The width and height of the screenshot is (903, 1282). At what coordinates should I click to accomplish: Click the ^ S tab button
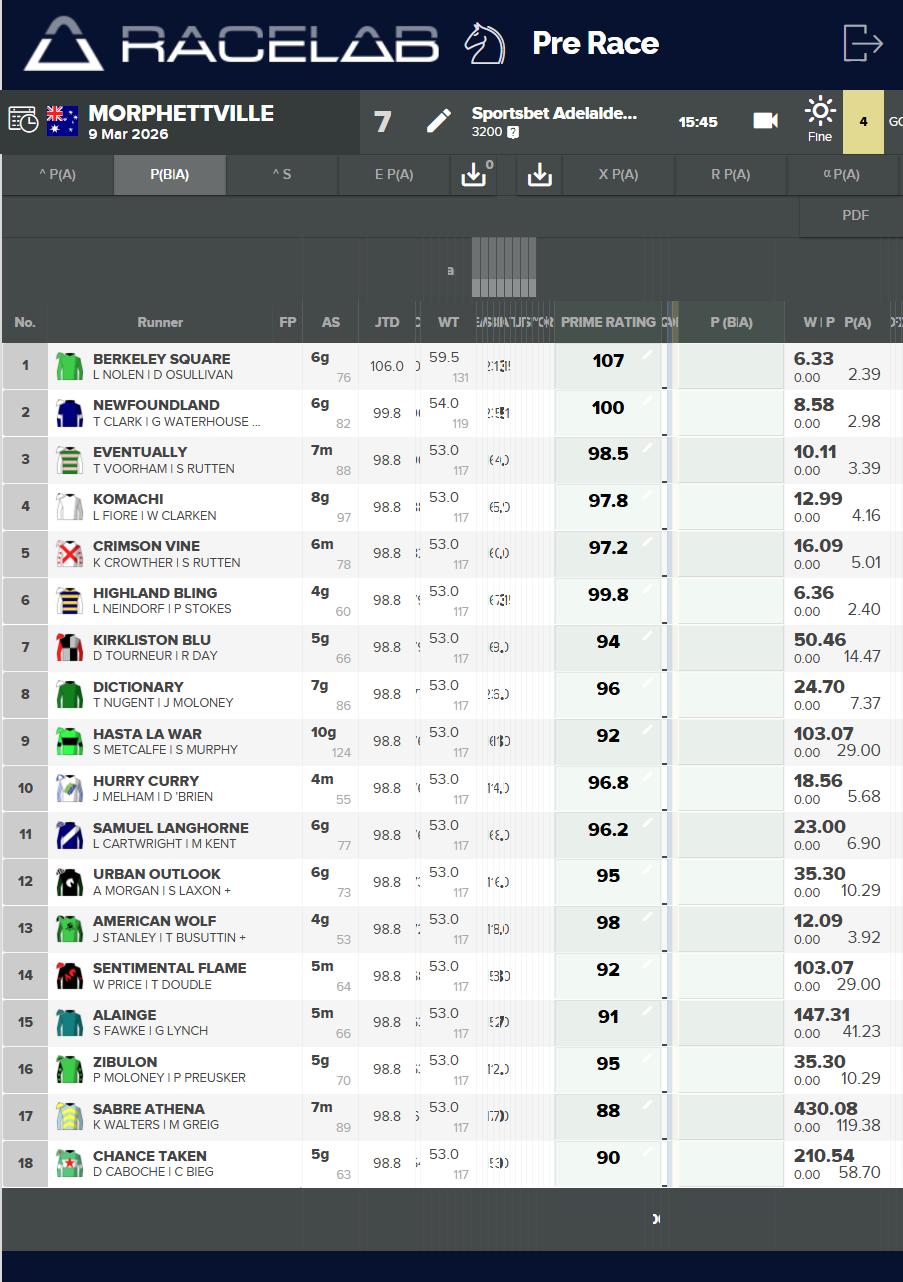282,175
